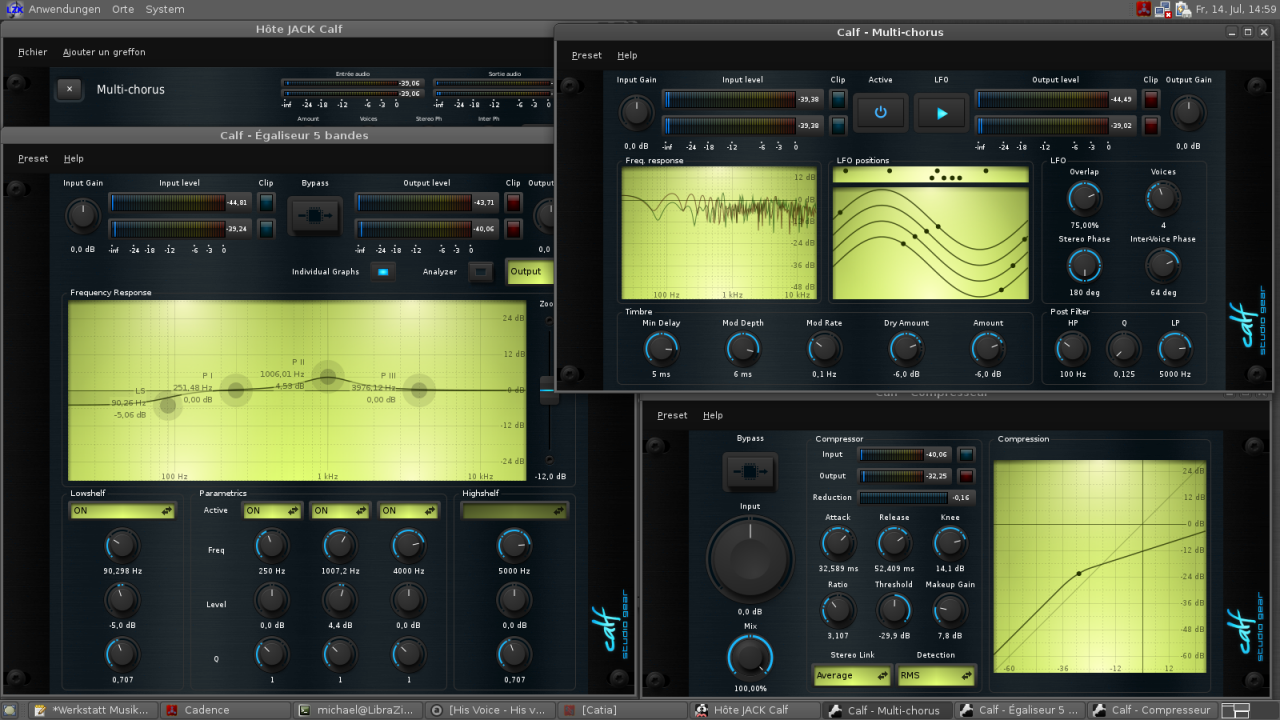Toggle the Analyzer button in equalizer

coord(481,271)
